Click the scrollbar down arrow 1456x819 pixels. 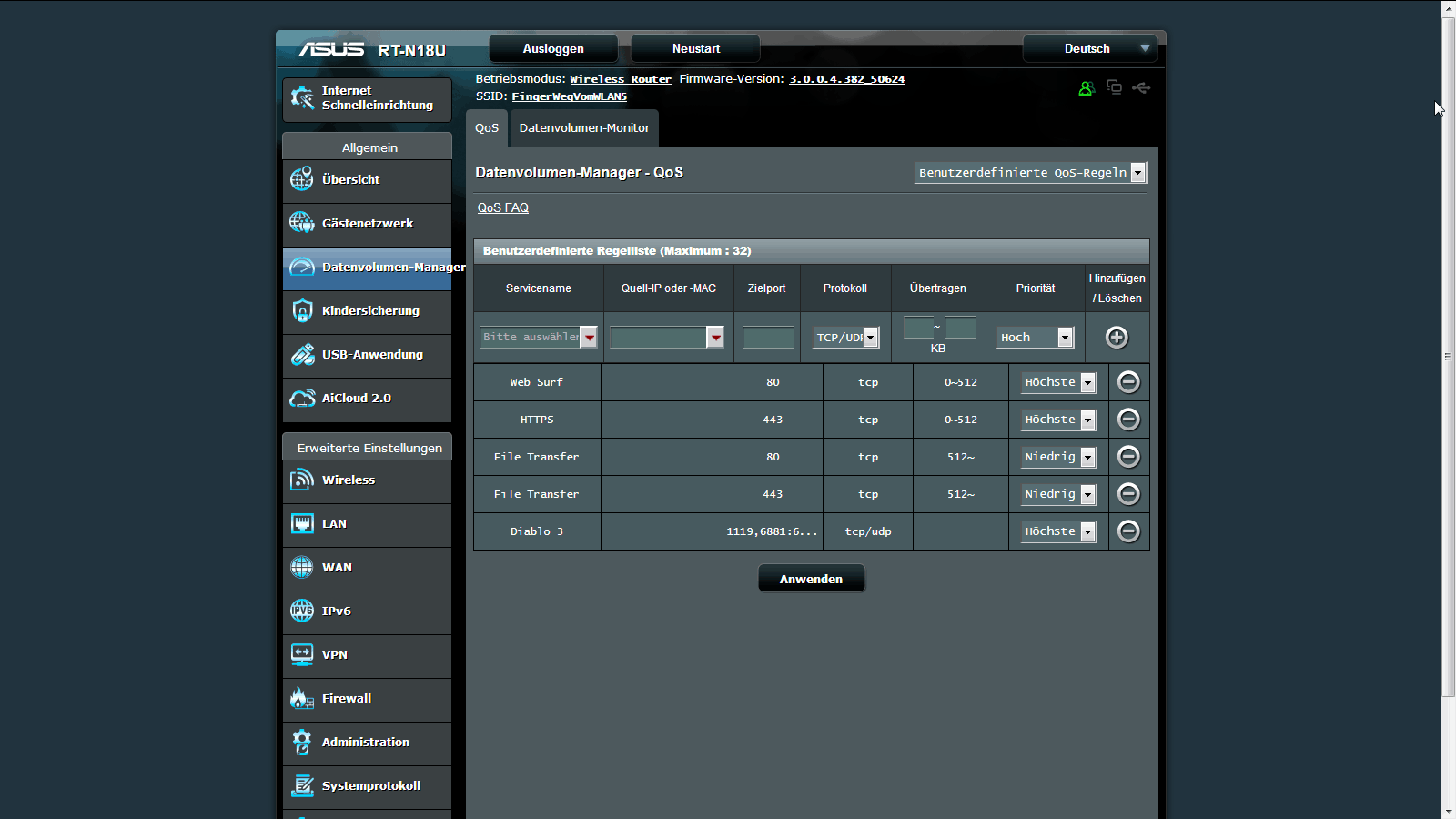click(x=1448, y=811)
